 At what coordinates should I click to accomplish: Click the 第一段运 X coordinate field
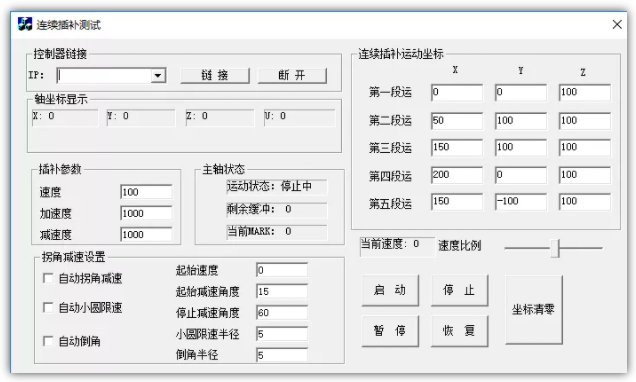pos(457,92)
